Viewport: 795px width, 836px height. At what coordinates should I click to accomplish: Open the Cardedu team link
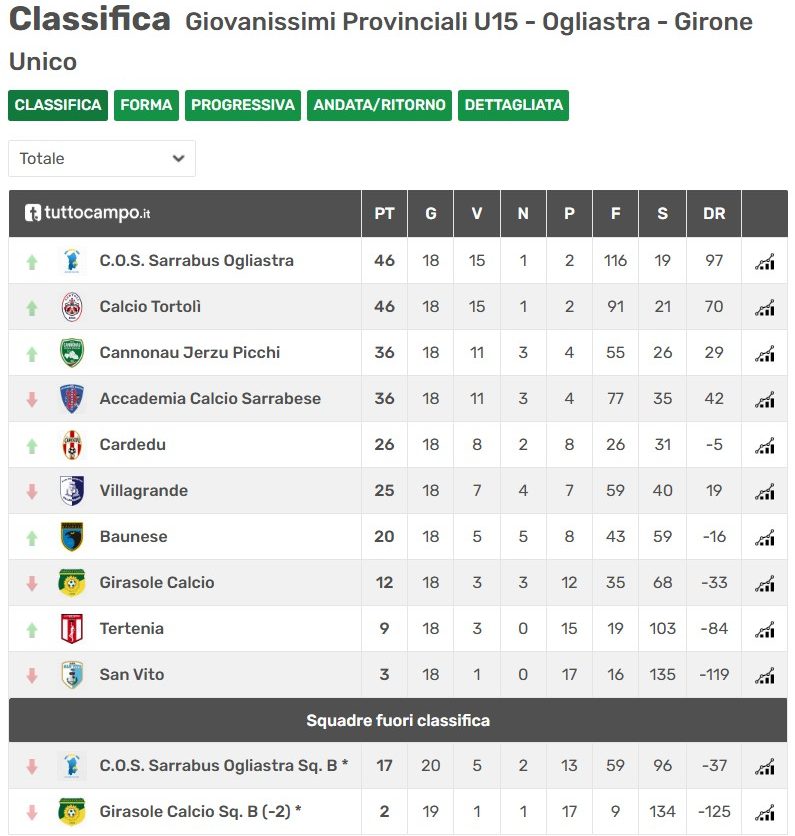pos(133,445)
